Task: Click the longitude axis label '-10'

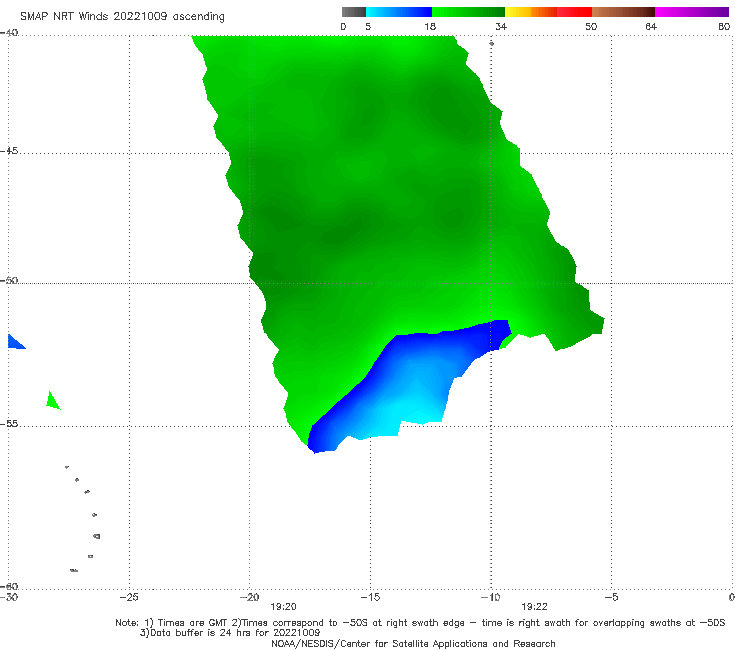Action: click(x=490, y=597)
